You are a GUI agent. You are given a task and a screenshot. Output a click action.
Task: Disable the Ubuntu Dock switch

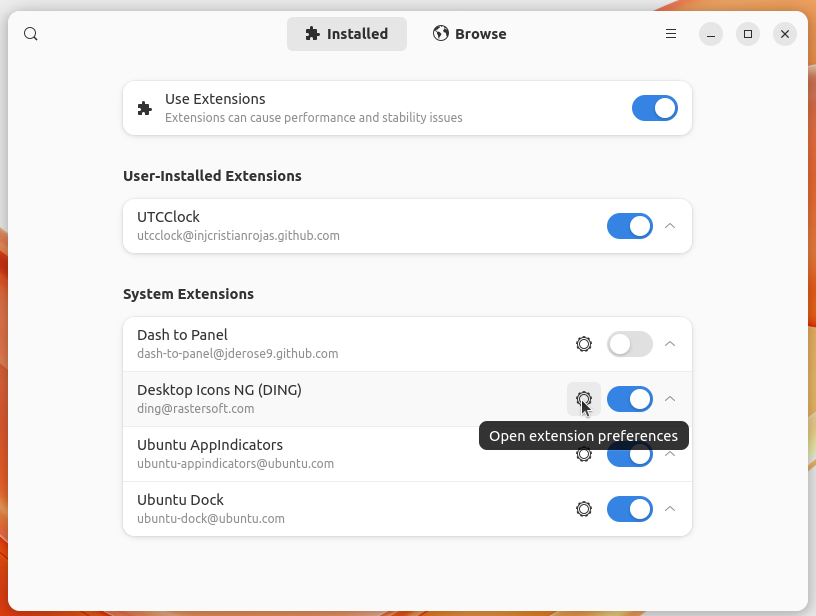(x=630, y=509)
